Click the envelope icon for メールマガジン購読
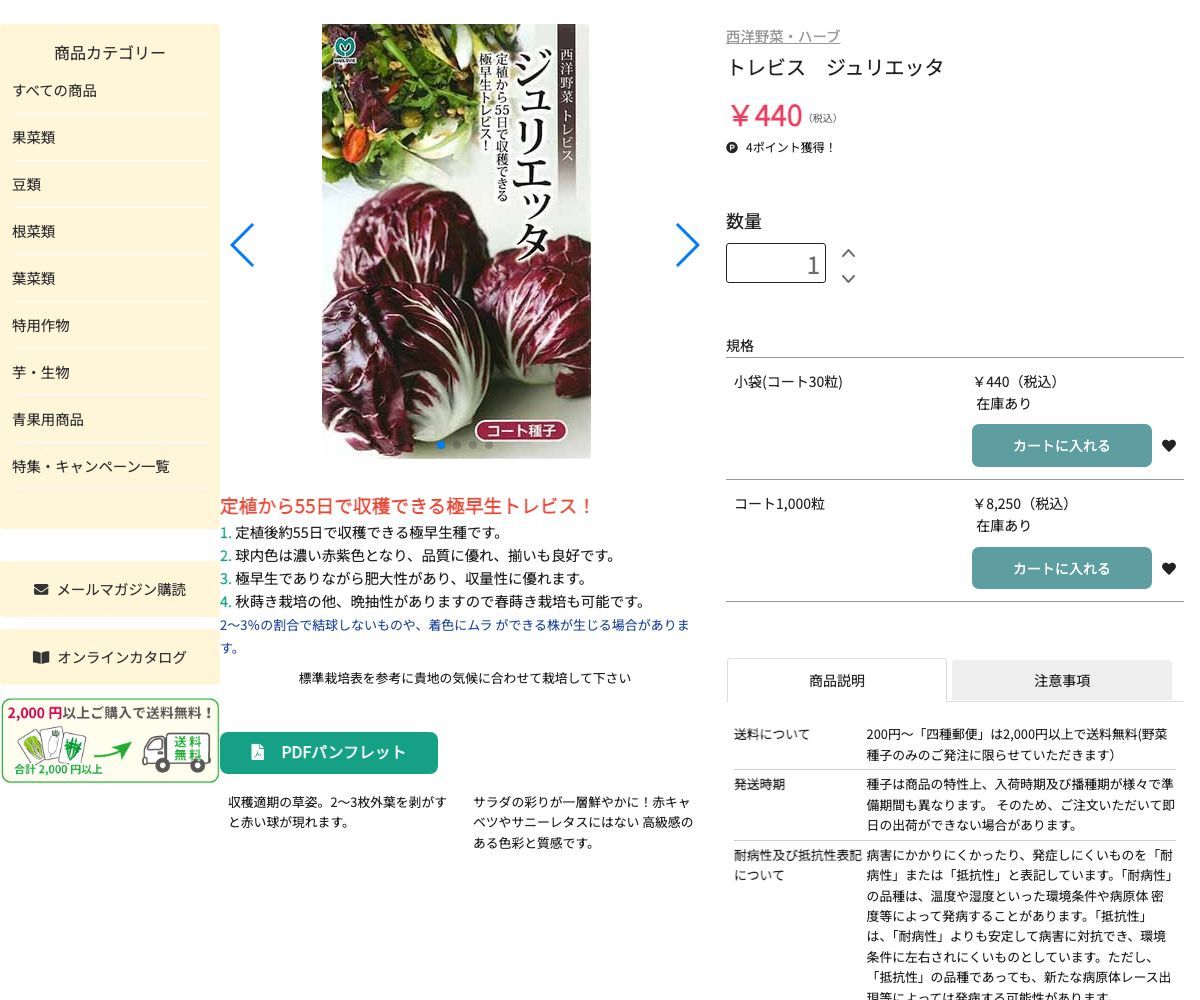This screenshot has width=1200, height=1000. [x=41, y=589]
